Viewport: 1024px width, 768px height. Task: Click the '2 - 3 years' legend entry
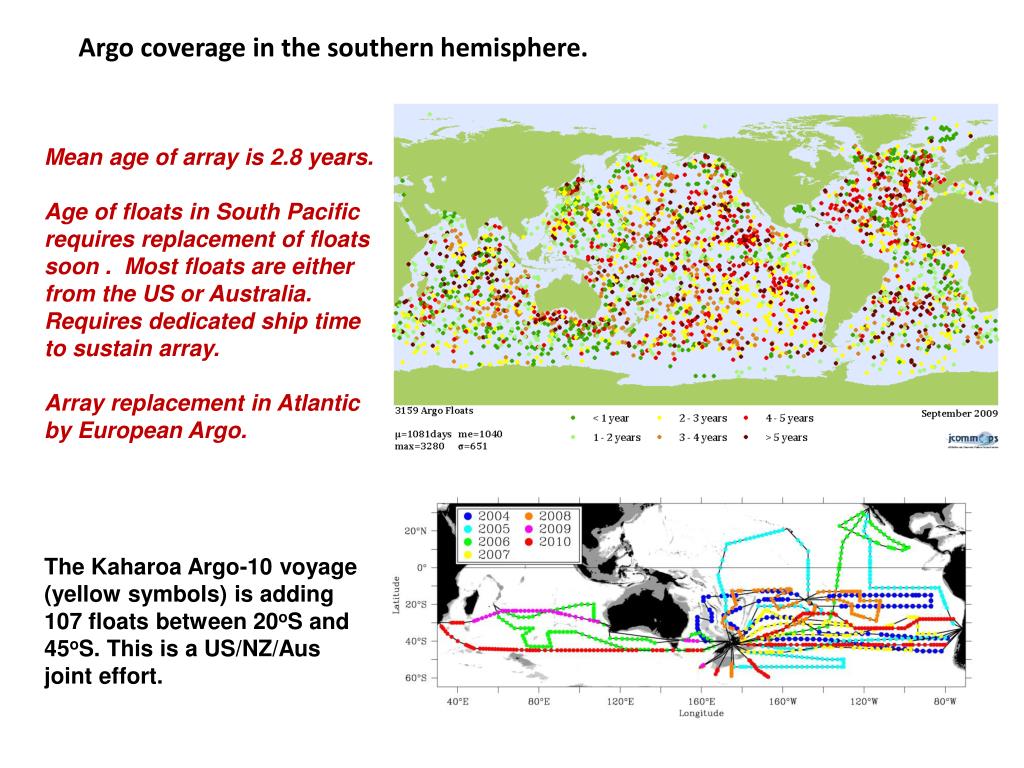[692, 418]
